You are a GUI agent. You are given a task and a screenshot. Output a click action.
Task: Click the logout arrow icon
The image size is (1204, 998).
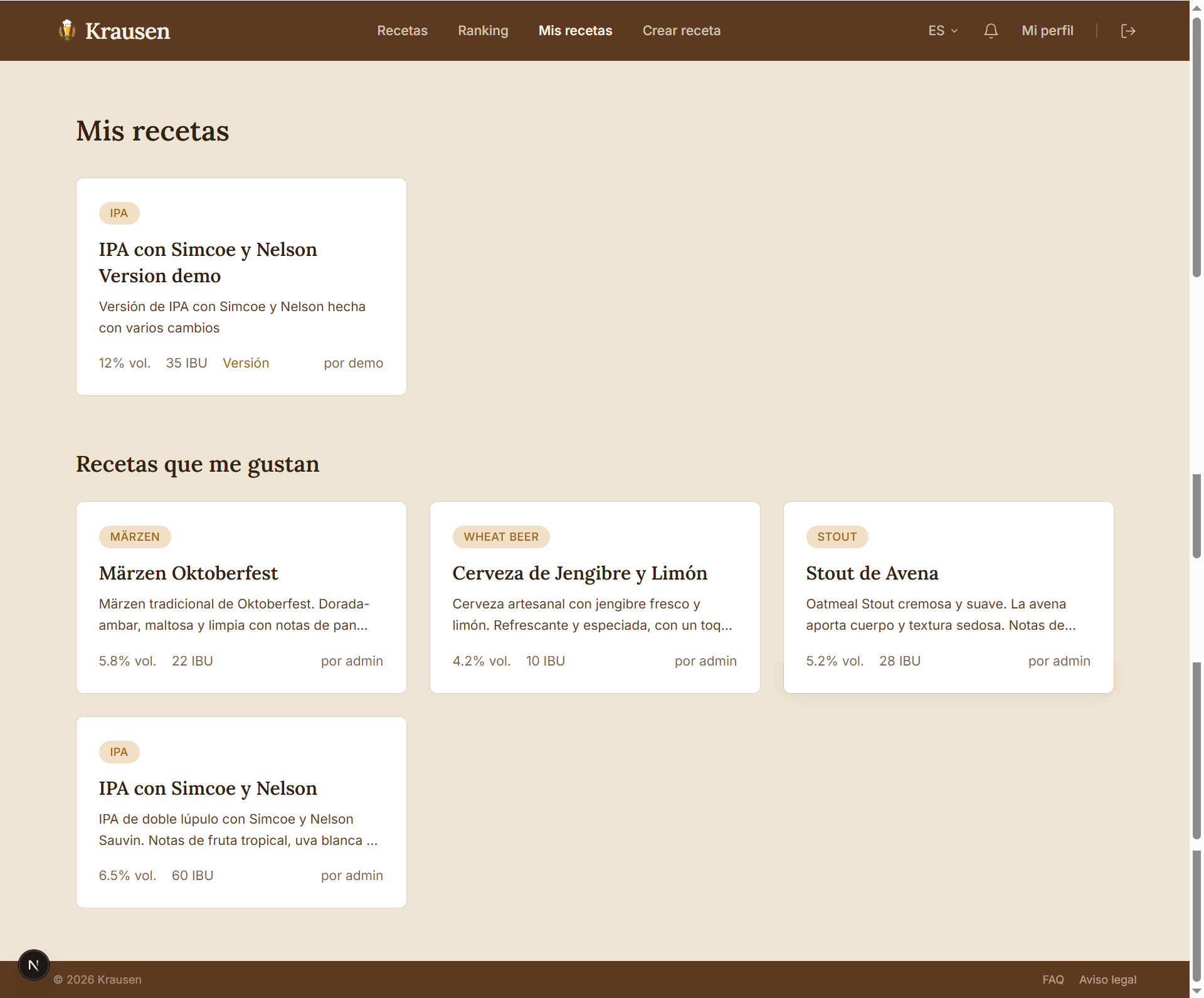(1128, 31)
